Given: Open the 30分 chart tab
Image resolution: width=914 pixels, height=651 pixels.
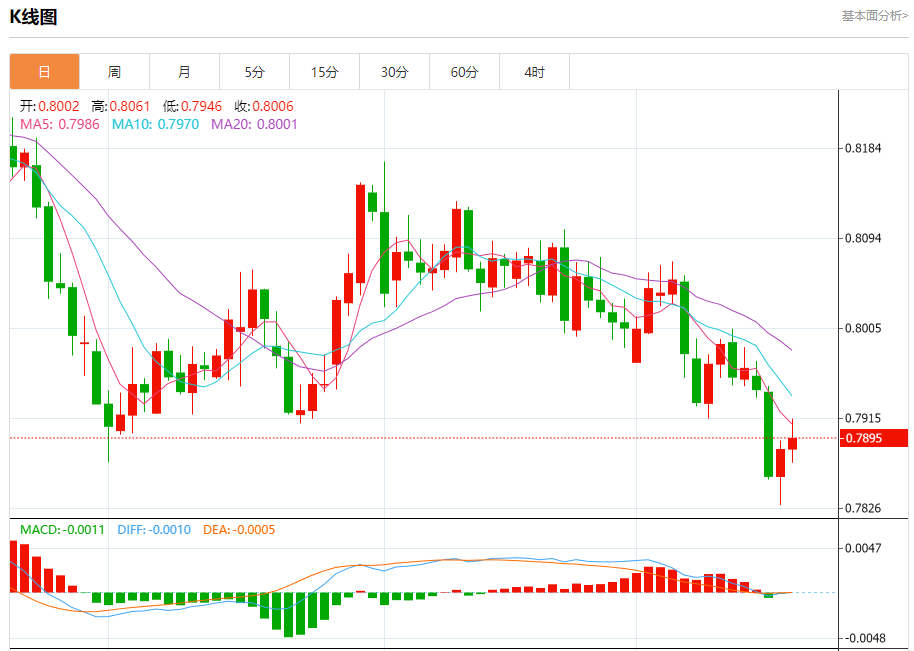Looking at the screenshot, I should point(394,72).
